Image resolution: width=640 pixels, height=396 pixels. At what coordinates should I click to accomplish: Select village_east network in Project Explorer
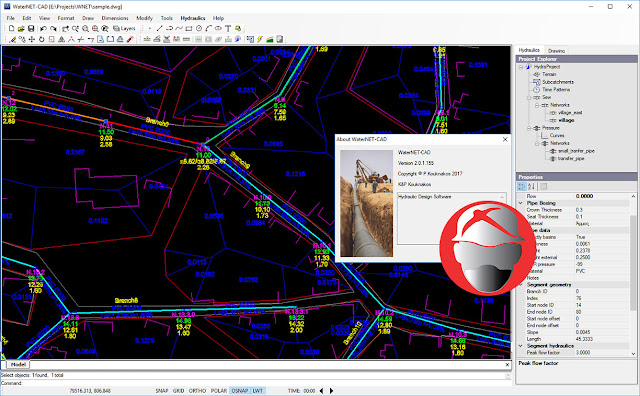[x=570, y=113]
